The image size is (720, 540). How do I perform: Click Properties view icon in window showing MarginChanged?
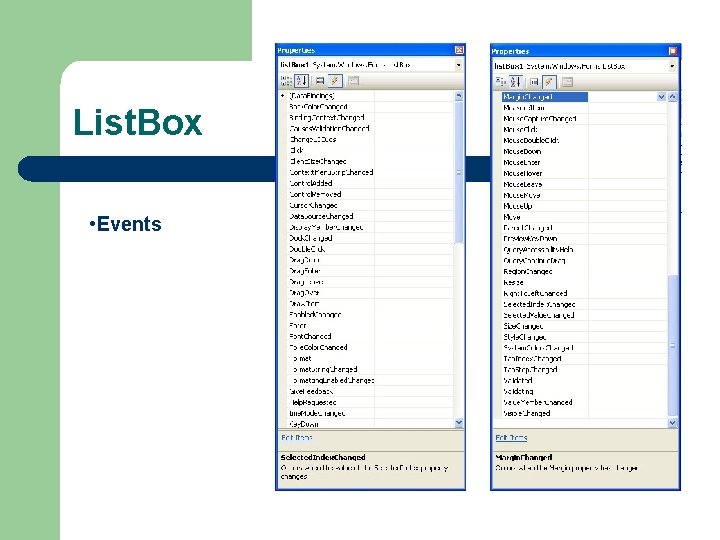pyautogui.click(x=534, y=82)
